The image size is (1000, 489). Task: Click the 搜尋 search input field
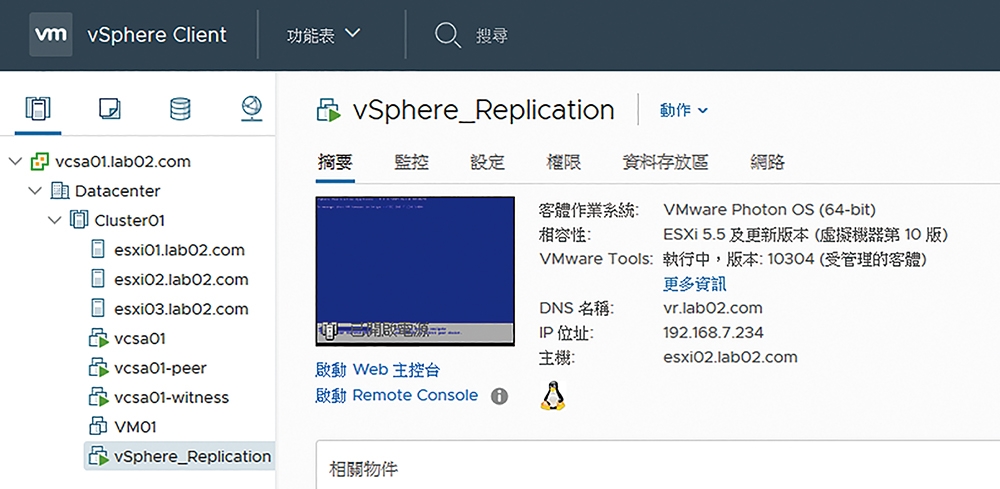[x=492, y=35]
